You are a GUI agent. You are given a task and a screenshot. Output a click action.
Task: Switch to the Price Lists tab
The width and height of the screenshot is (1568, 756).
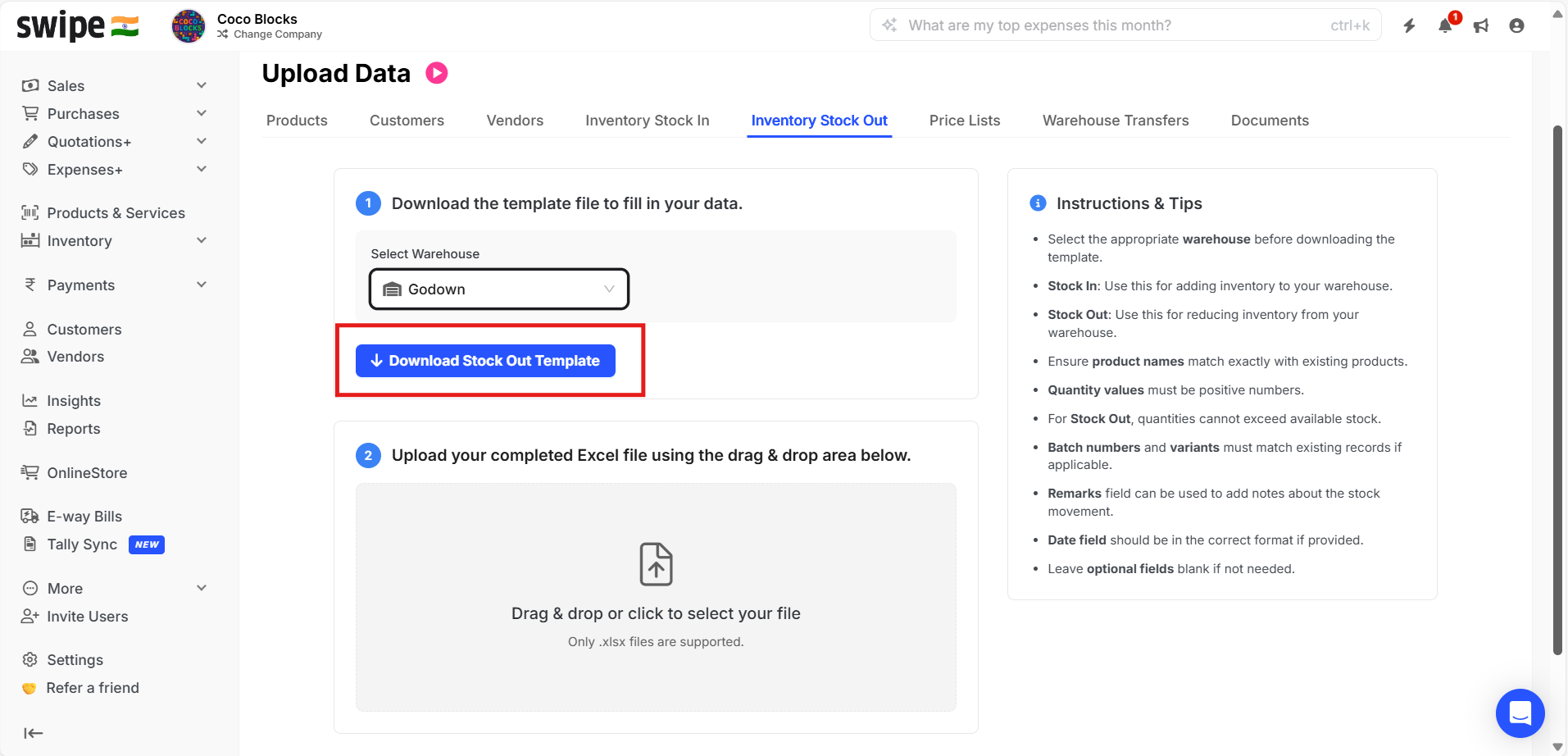pos(964,121)
